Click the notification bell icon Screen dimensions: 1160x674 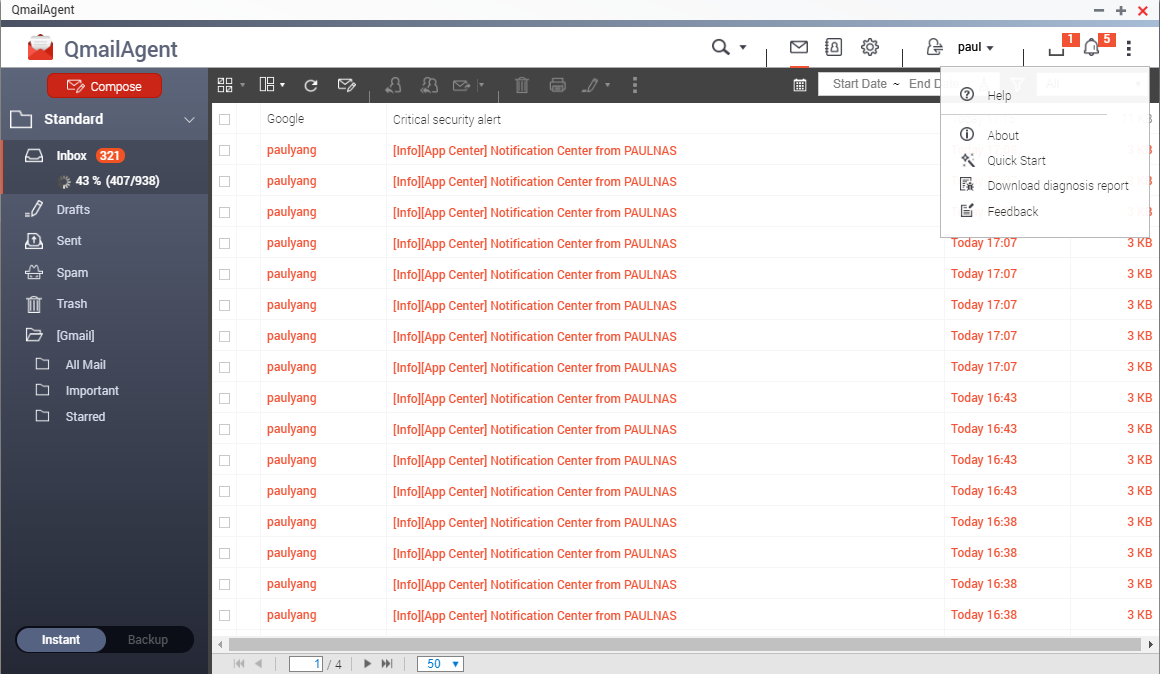1091,48
